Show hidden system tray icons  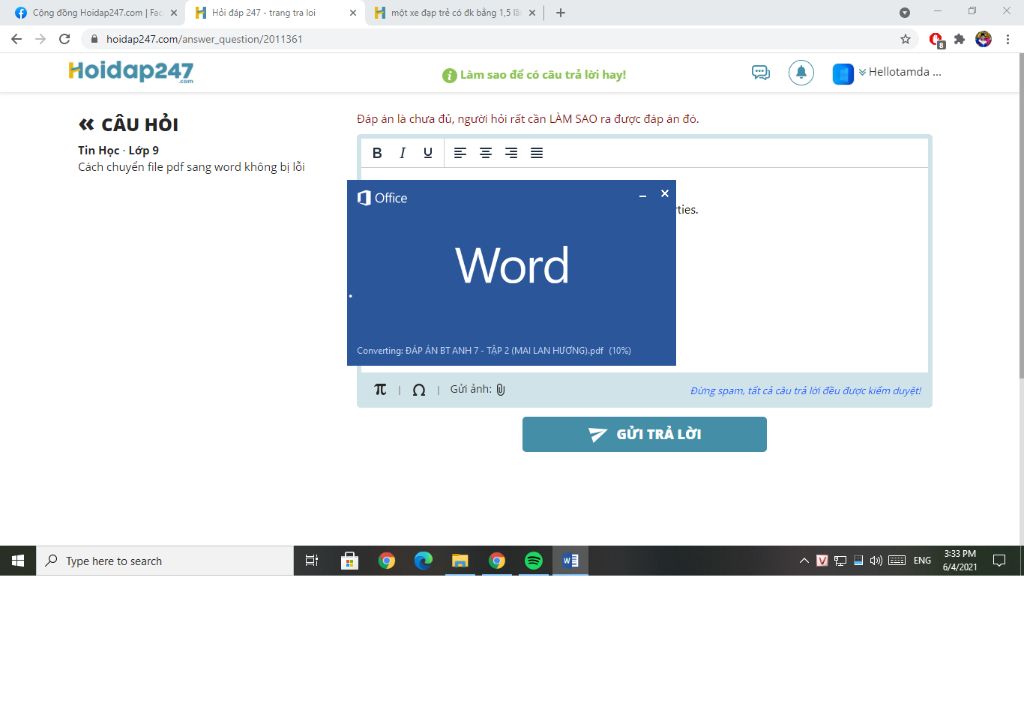tap(804, 561)
